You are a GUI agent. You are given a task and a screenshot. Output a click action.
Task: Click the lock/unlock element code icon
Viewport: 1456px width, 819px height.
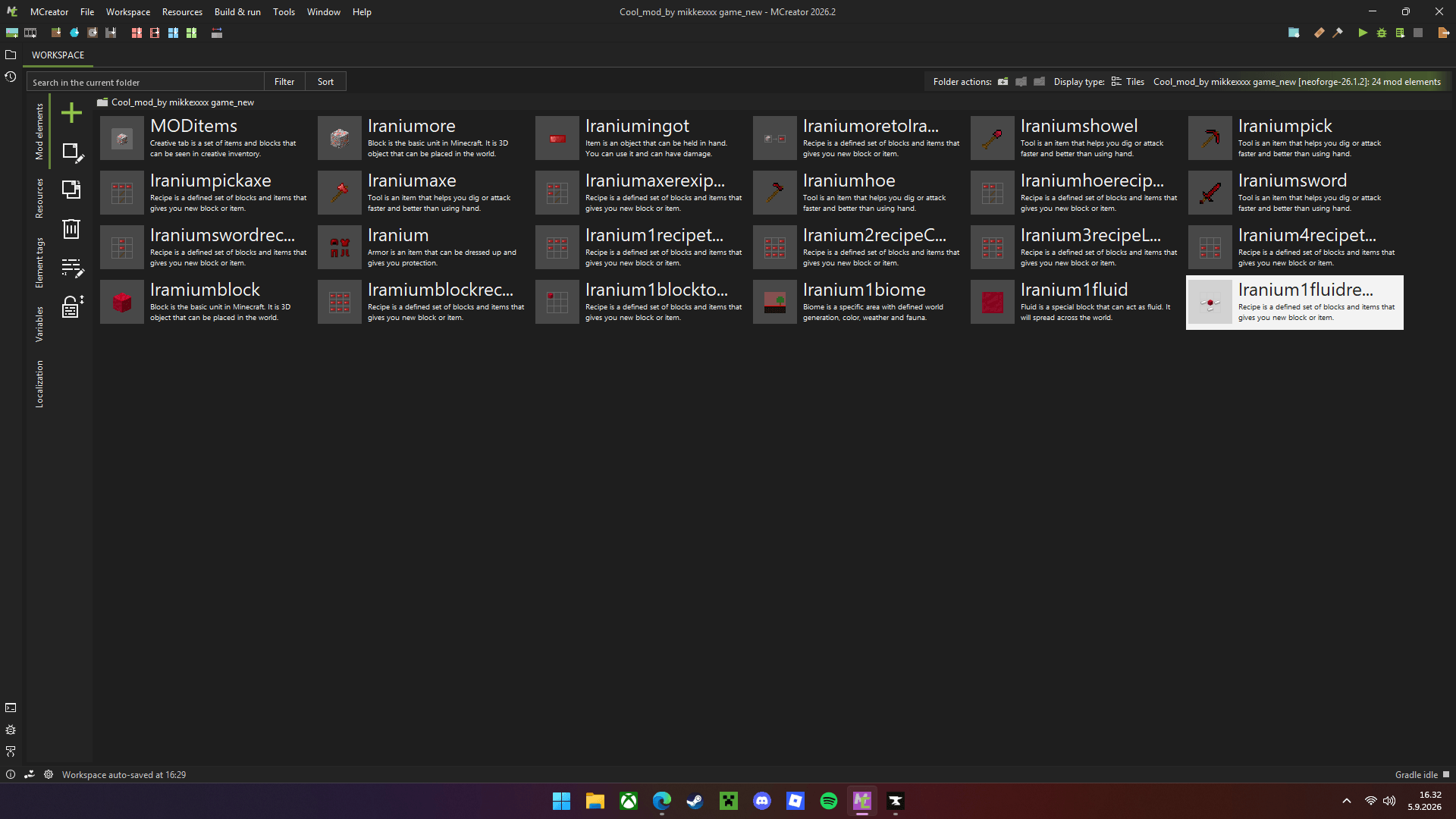point(72,306)
